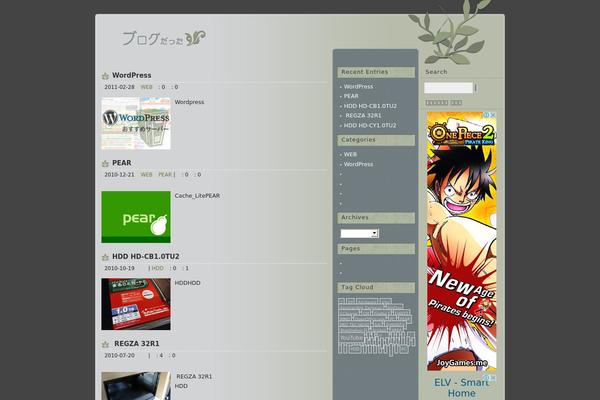The width and height of the screenshot is (600, 400).
Task: Open HDD HD-CY1.0TU2 in Recent Entries
Action: coord(370,126)
